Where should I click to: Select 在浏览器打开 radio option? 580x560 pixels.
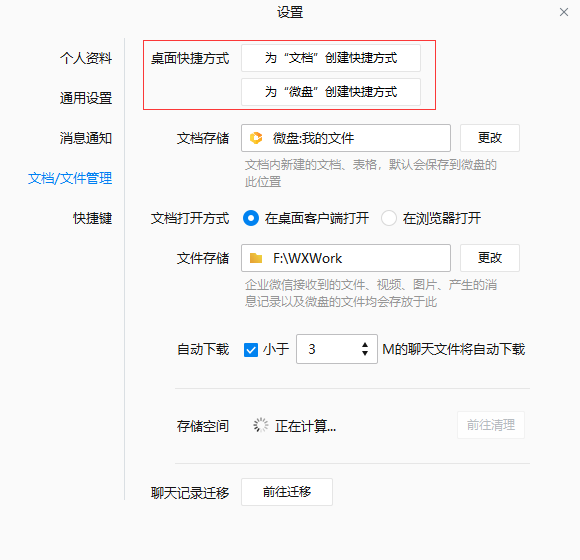pyautogui.click(x=389, y=218)
